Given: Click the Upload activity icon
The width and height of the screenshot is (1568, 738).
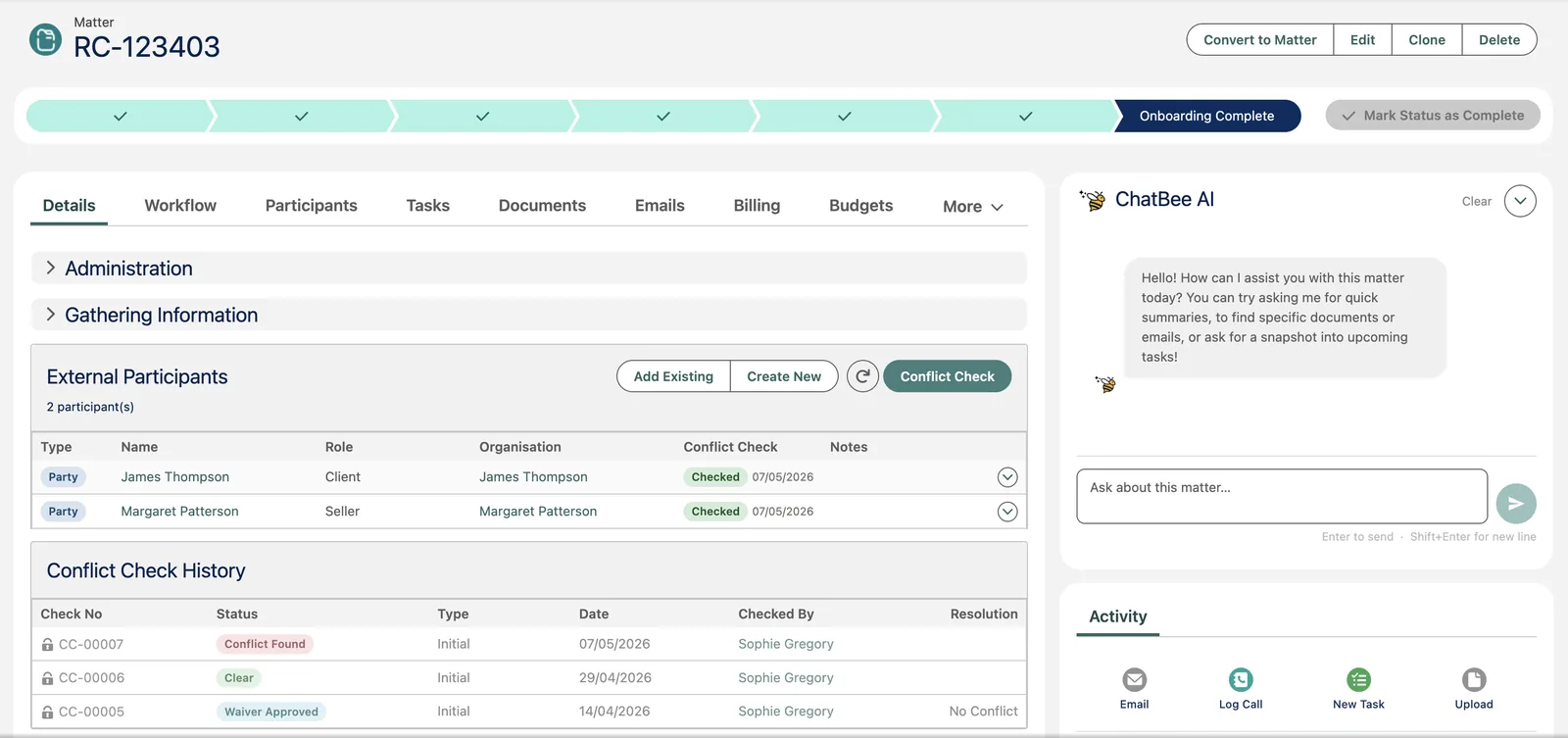Looking at the screenshot, I should pos(1474,679).
